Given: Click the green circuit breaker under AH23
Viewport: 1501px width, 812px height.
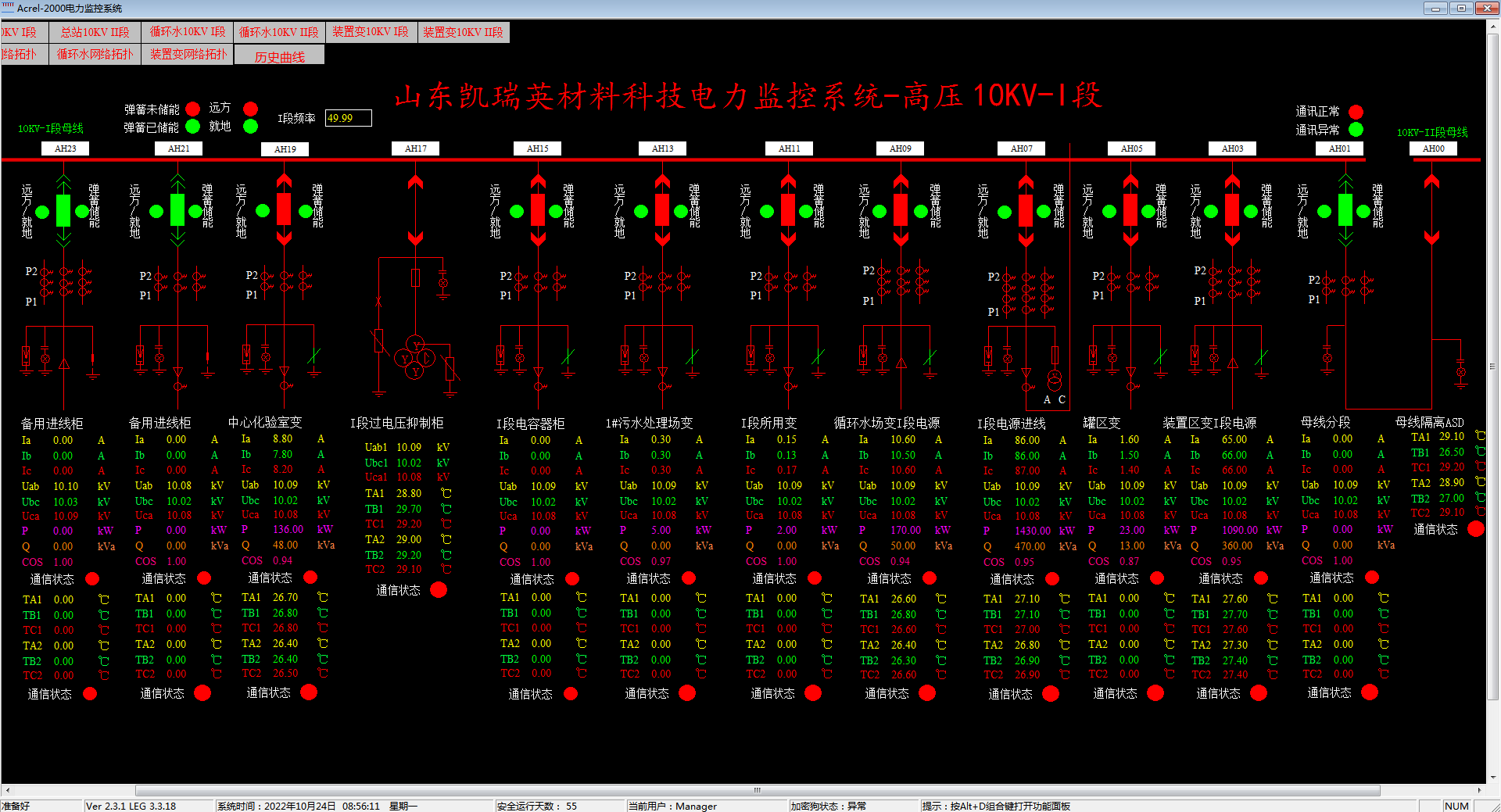Looking at the screenshot, I should click(63, 211).
